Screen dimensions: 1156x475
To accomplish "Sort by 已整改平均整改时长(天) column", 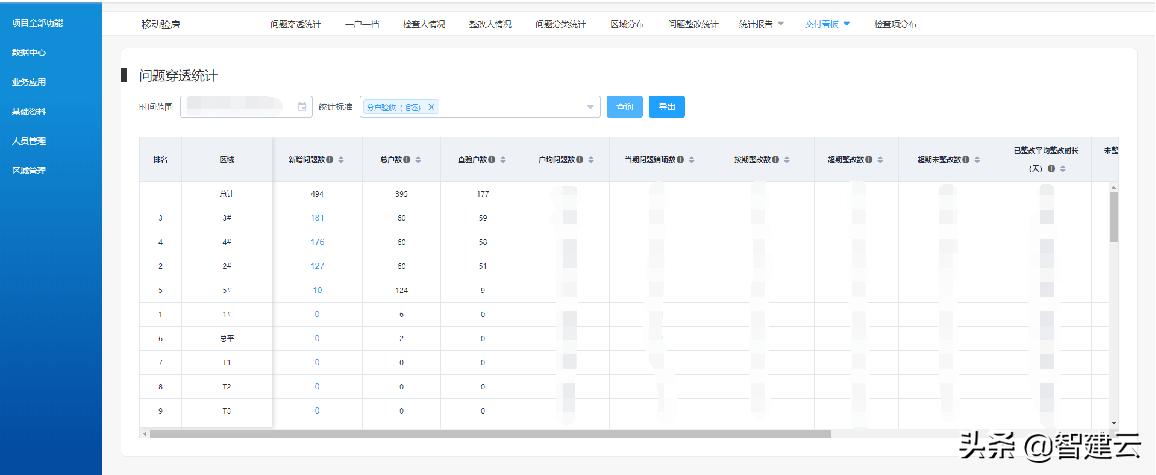I will [1062, 169].
